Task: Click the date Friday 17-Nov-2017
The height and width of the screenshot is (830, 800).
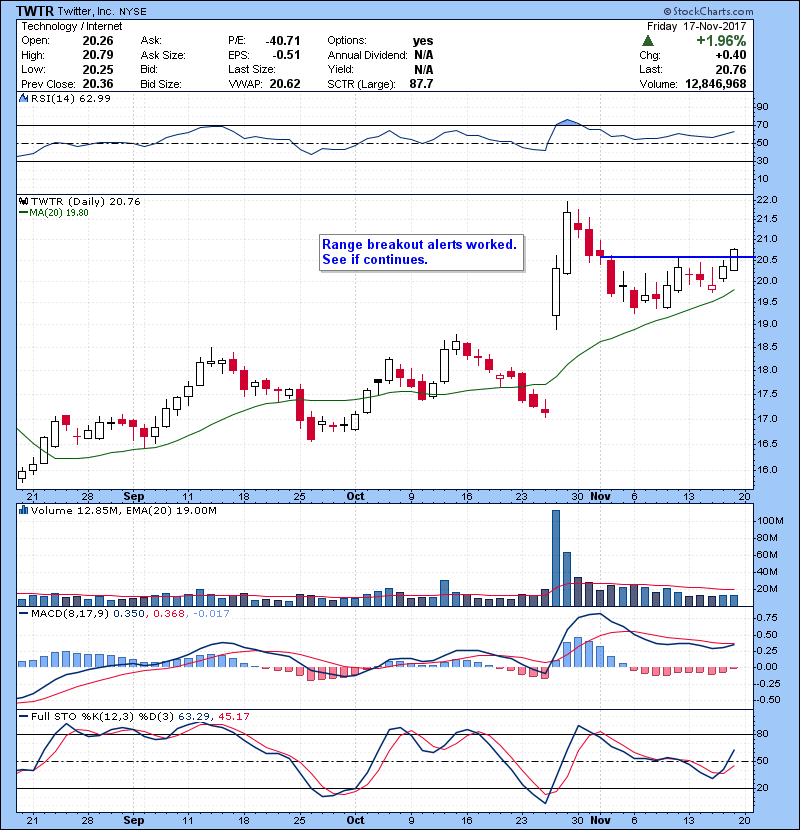Action: point(696,26)
